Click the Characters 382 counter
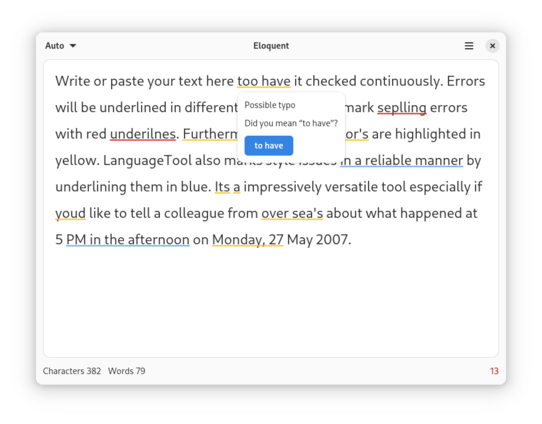542x424 pixels. pos(72,371)
